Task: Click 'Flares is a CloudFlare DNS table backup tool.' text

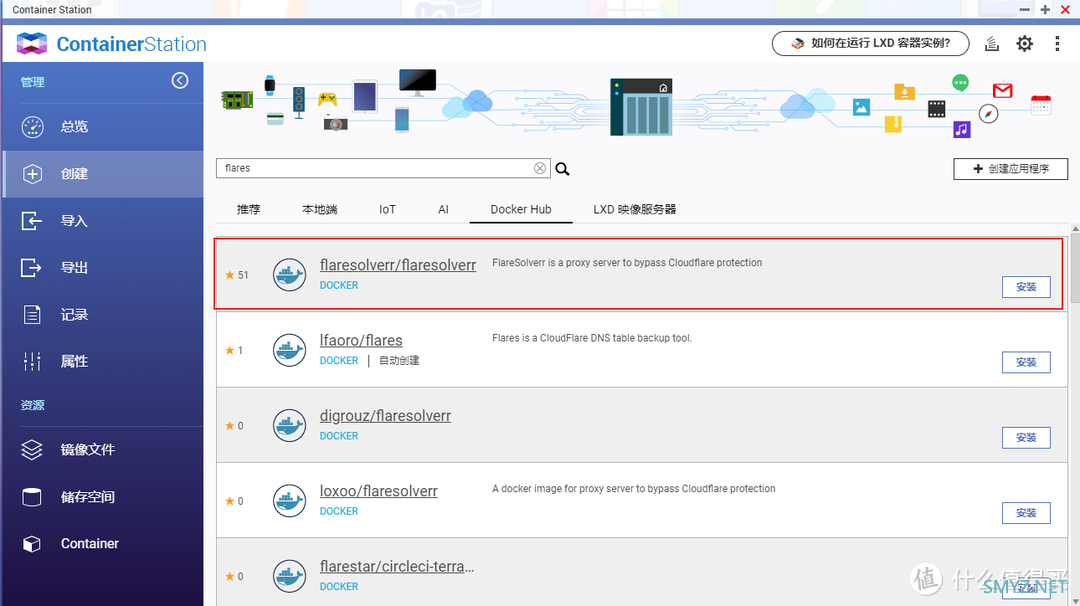Action: [592, 338]
